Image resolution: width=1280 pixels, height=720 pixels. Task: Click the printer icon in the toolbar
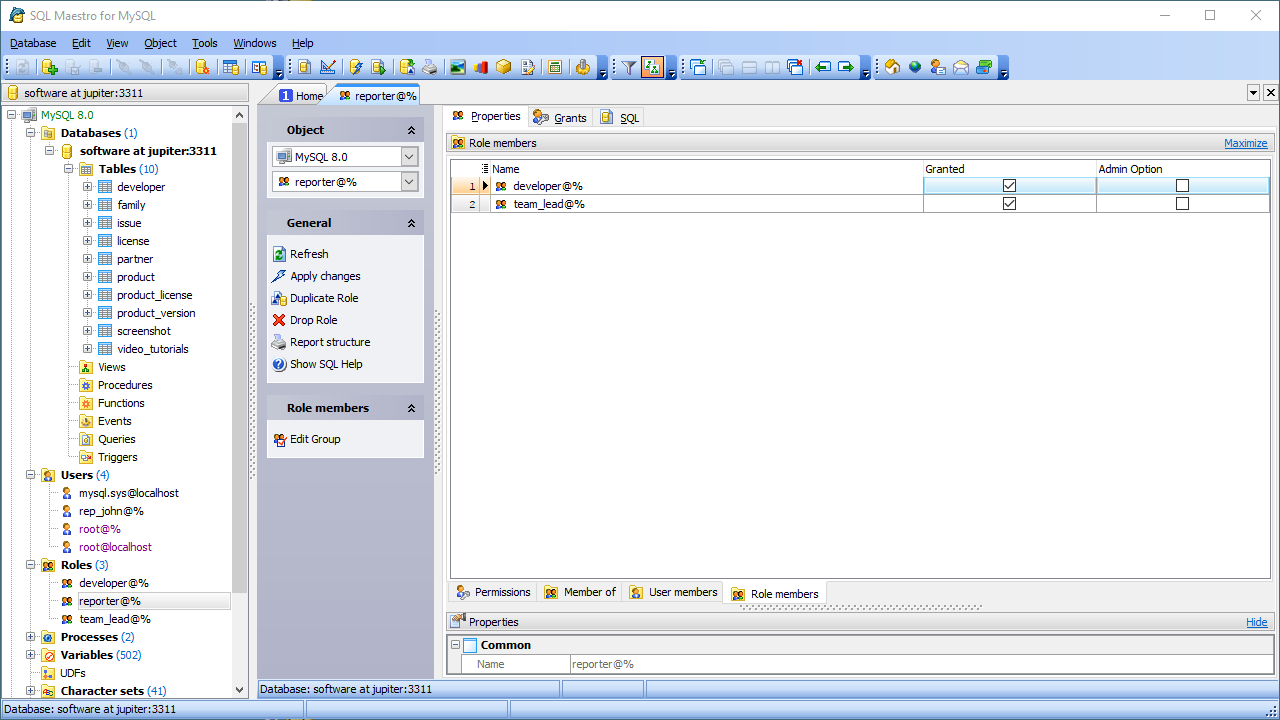point(430,67)
